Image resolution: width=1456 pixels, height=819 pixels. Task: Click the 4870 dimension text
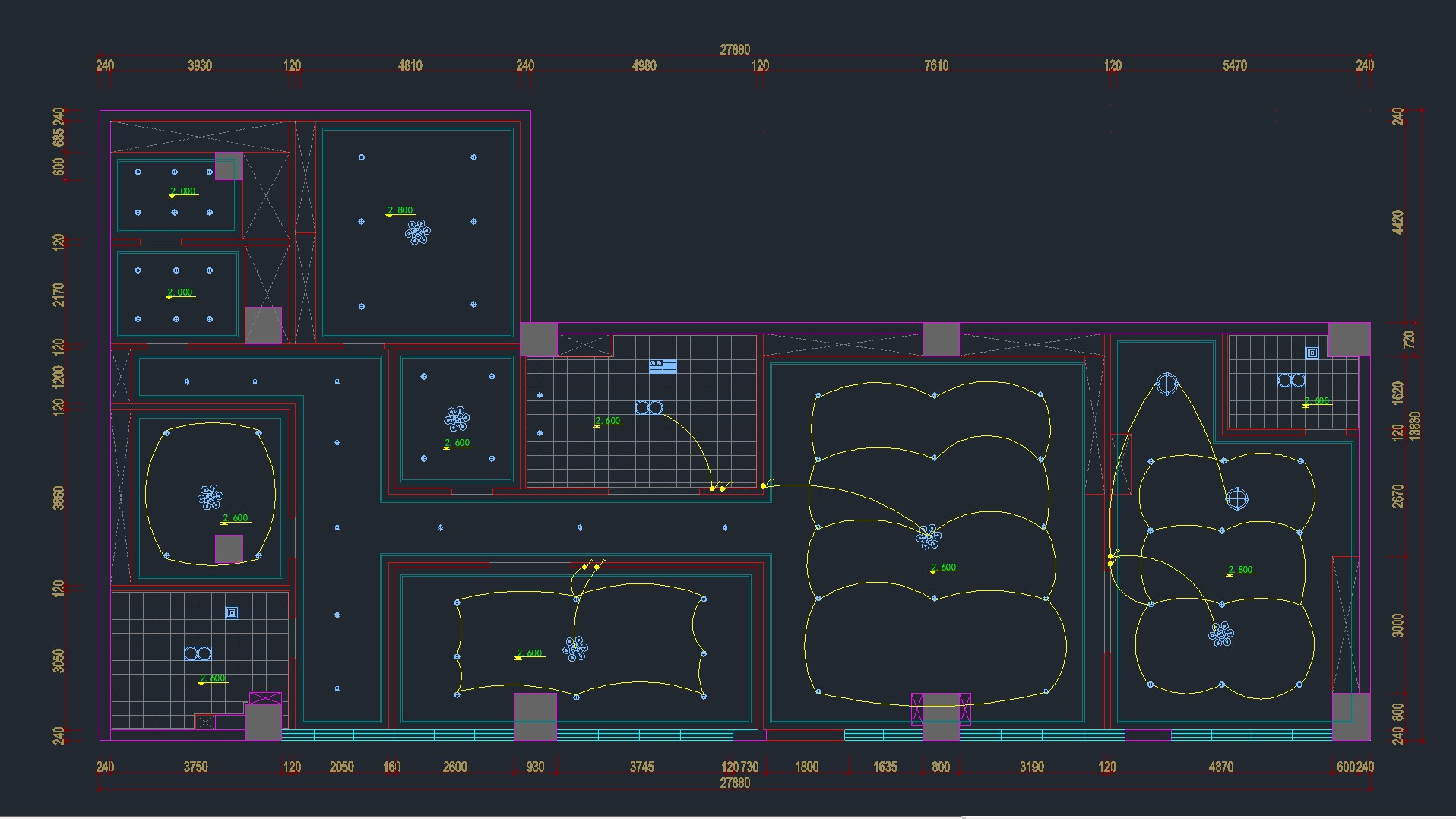[1220, 767]
